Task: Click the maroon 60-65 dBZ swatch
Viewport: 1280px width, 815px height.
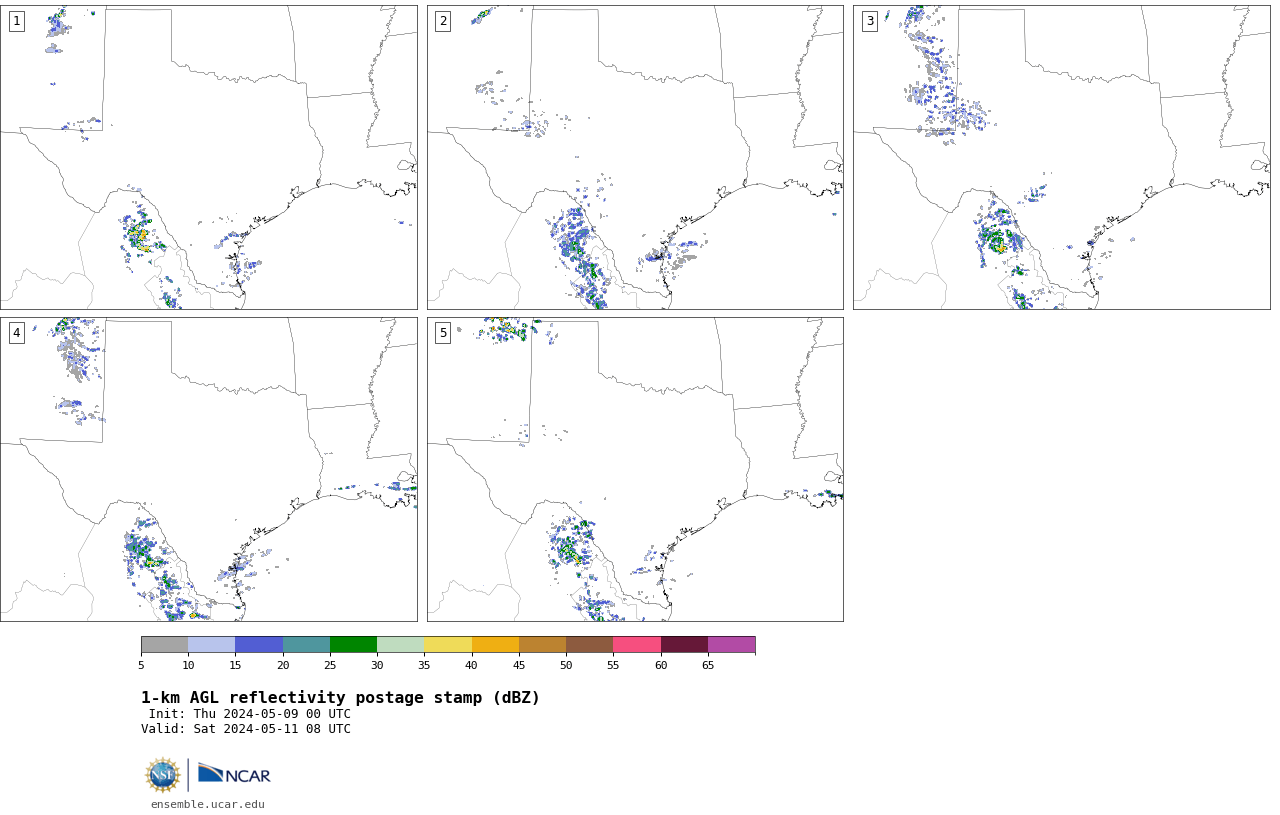Action: (684, 644)
